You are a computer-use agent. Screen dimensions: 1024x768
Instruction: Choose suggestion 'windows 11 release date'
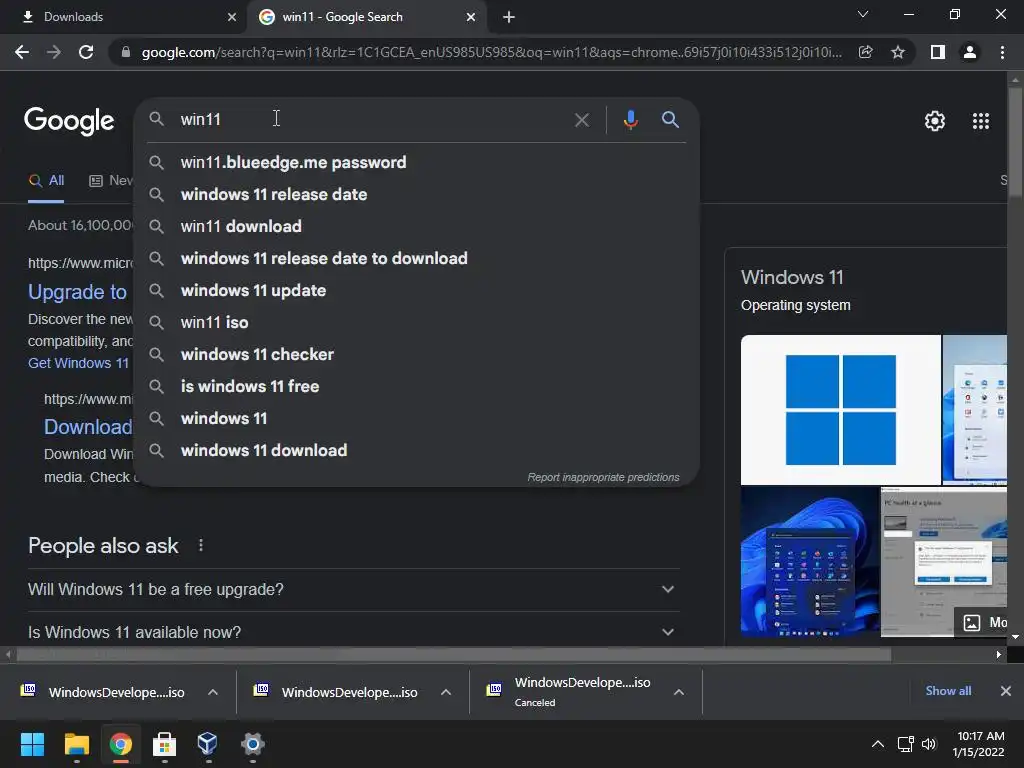(x=417, y=195)
